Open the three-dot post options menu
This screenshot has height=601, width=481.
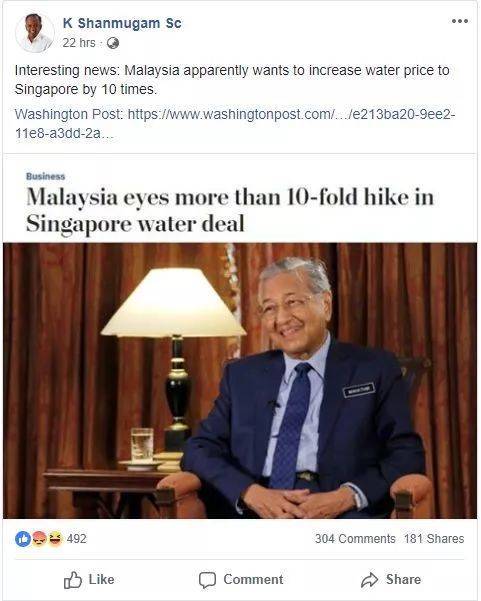point(460,21)
